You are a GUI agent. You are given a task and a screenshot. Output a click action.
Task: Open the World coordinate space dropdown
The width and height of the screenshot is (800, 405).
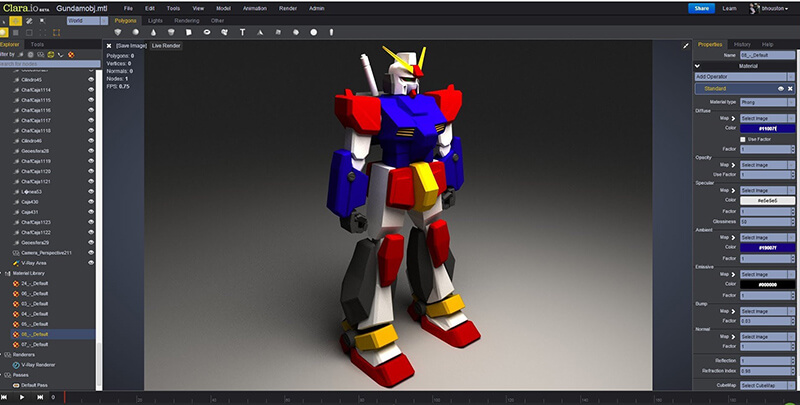87,21
